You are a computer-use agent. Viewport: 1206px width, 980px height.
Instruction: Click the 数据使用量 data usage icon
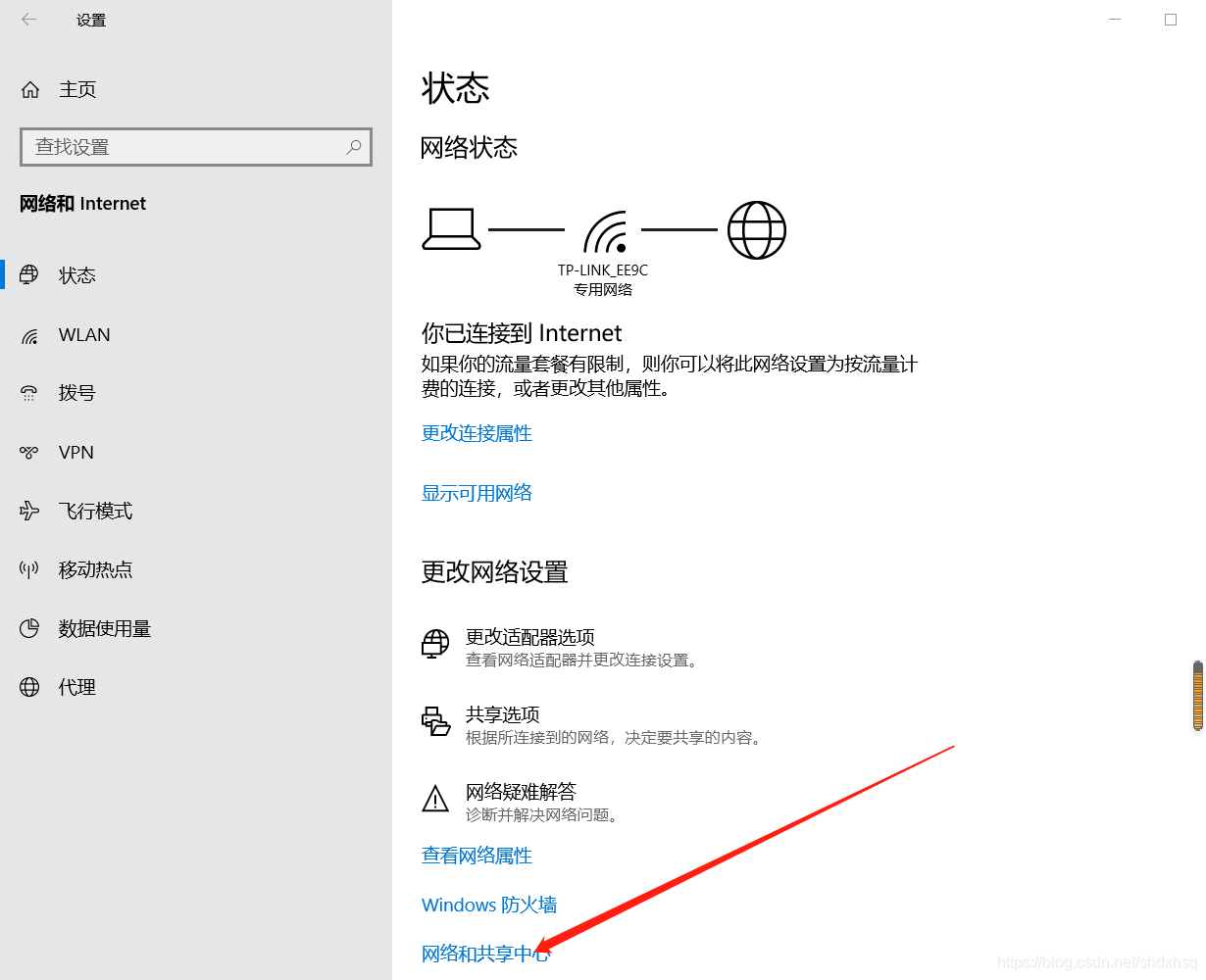coord(29,628)
